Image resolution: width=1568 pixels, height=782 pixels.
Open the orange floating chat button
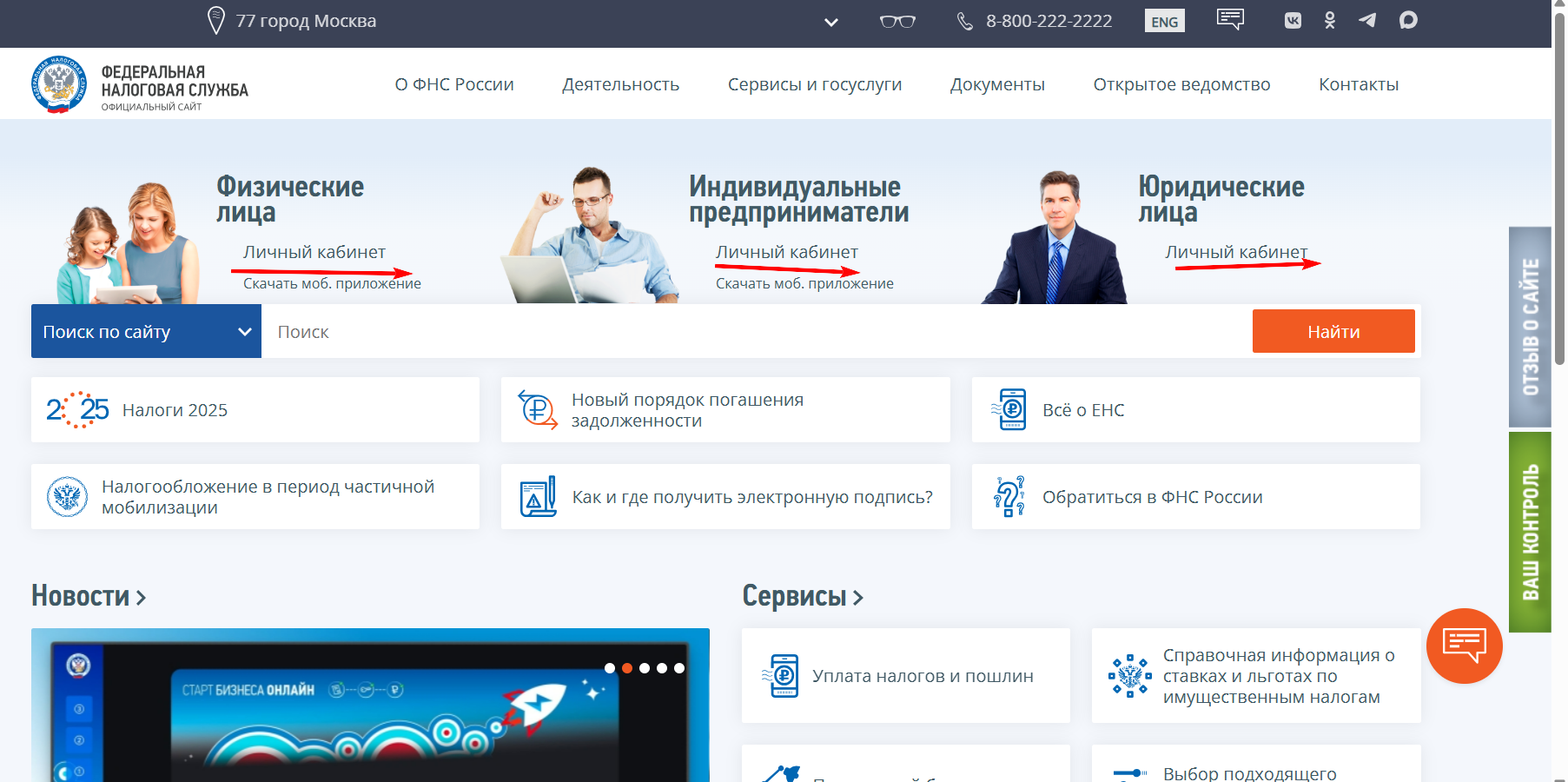coord(1465,646)
